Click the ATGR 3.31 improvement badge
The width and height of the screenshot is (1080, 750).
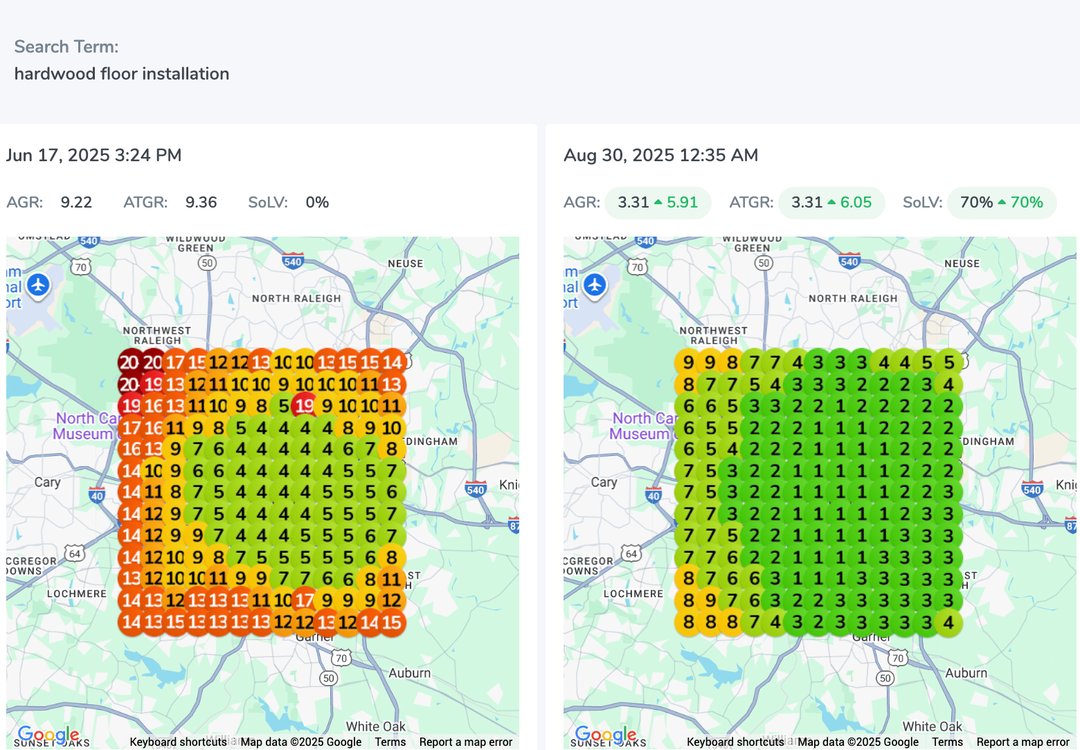click(831, 203)
